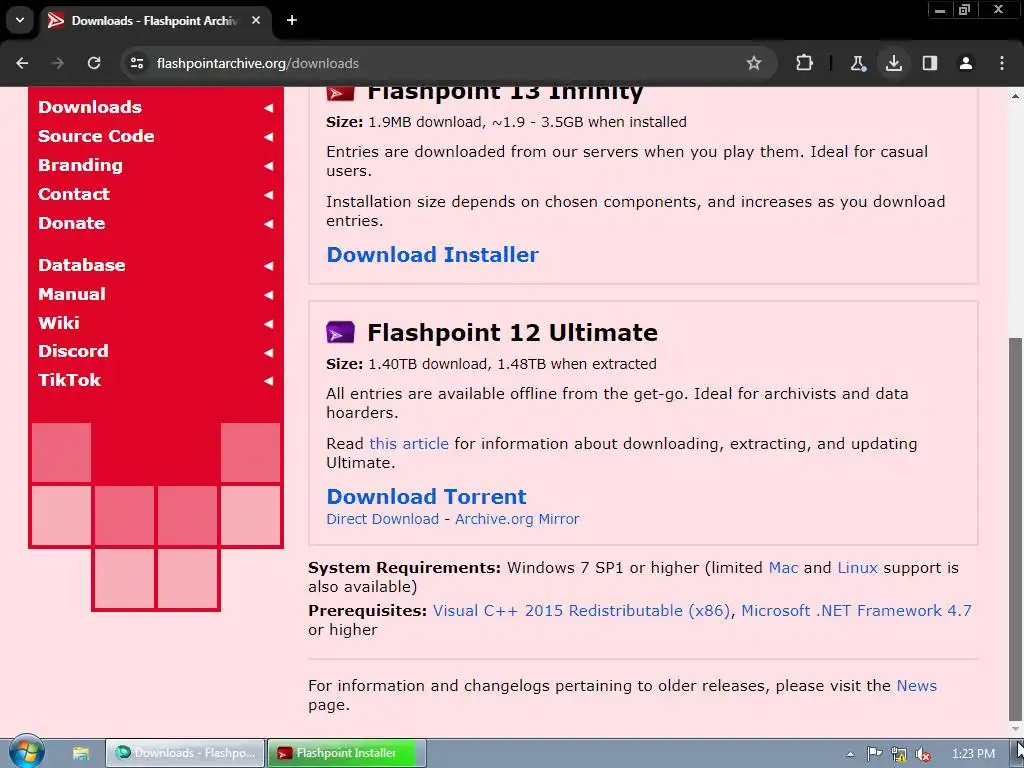Follow the Linux support link
Viewport: 1024px width, 768px height.
pos(857,568)
